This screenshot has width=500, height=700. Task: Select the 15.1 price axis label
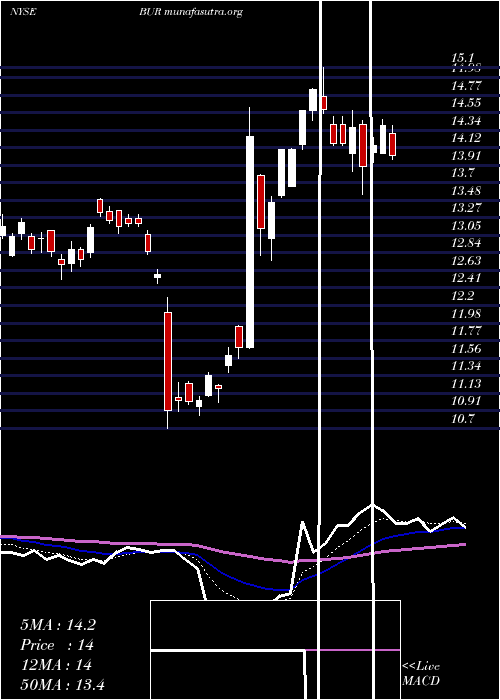coord(462,58)
